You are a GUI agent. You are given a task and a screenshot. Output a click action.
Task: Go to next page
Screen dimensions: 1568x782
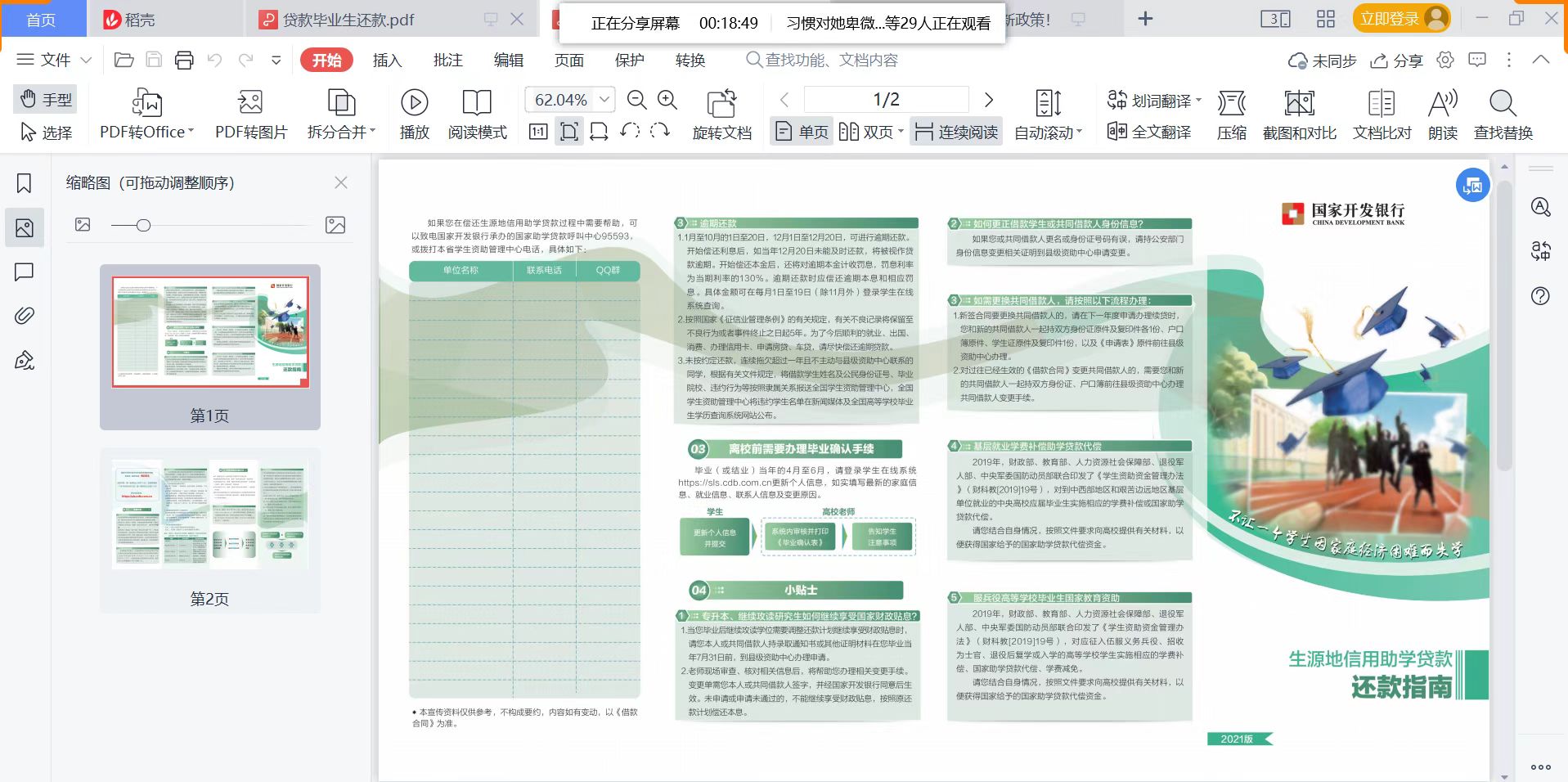988,100
